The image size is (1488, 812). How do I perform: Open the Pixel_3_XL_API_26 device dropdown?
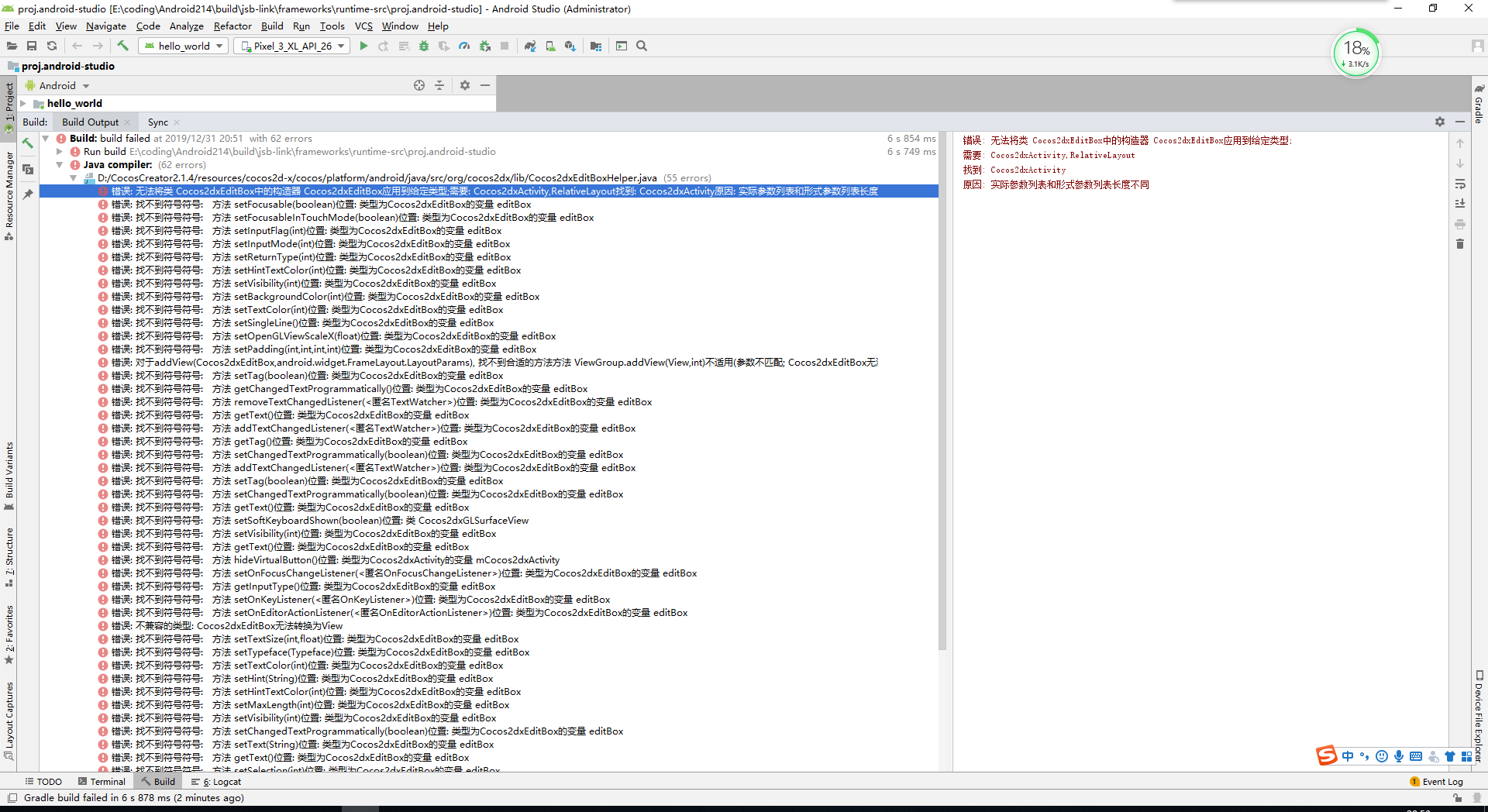[292, 46]
